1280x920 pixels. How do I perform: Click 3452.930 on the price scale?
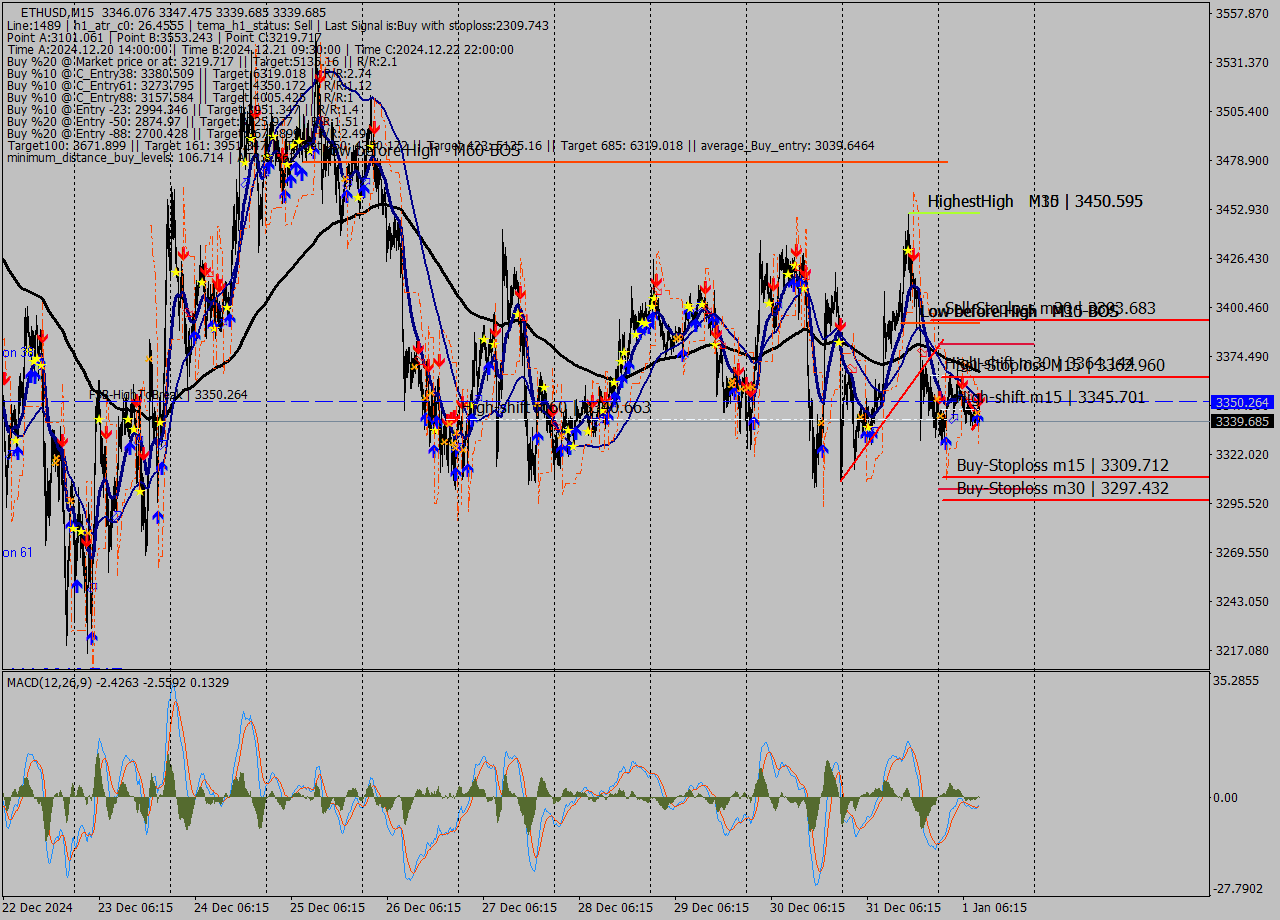point(1243,210)
